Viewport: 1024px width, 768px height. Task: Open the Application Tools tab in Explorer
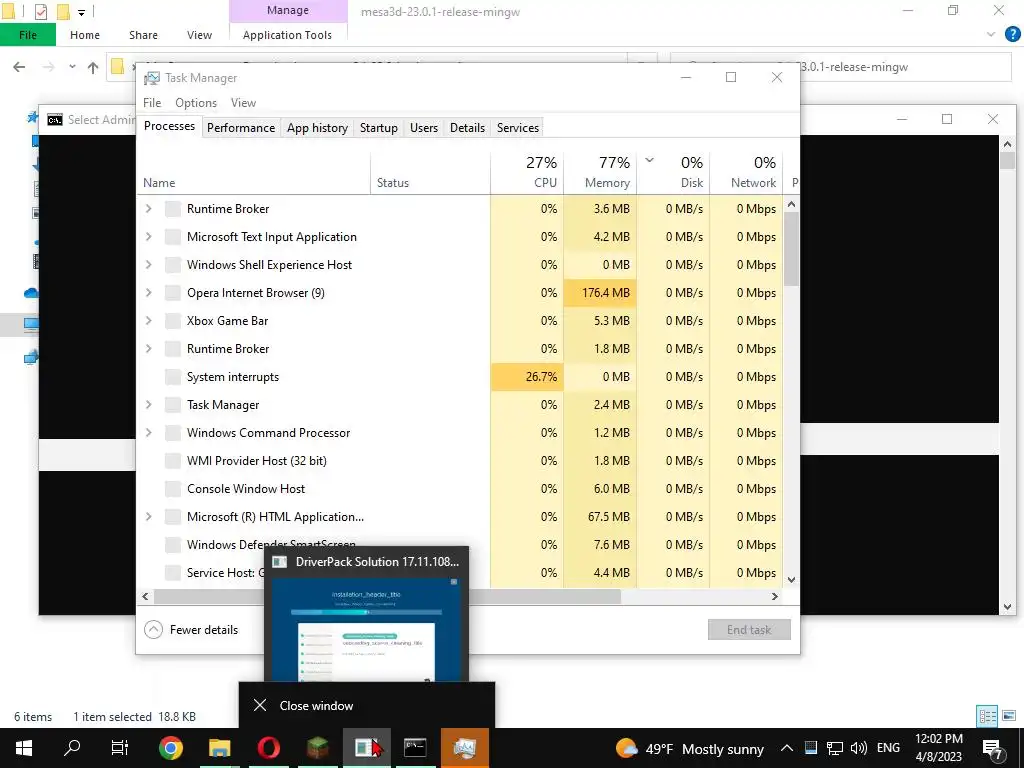(x=287, y=35)
